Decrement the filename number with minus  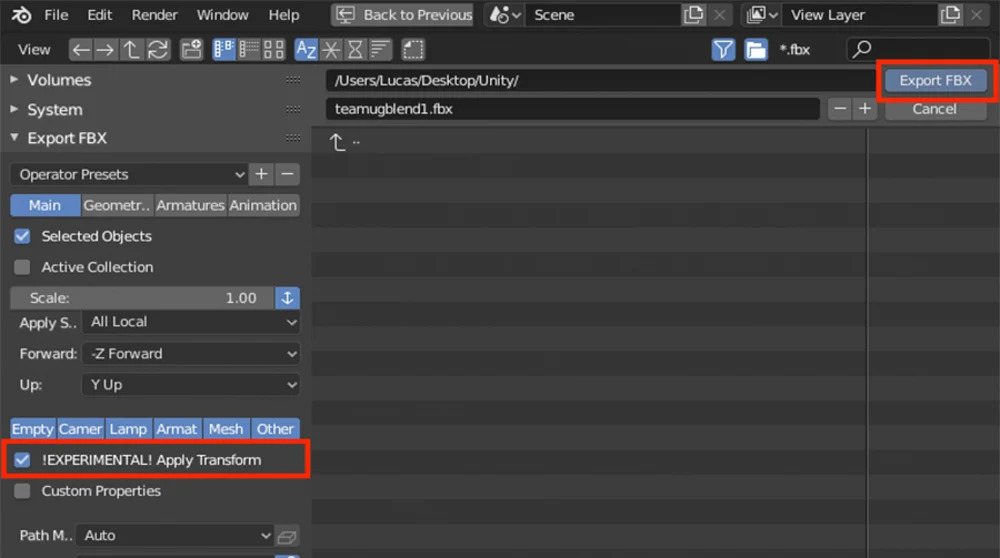coord(841,108)
